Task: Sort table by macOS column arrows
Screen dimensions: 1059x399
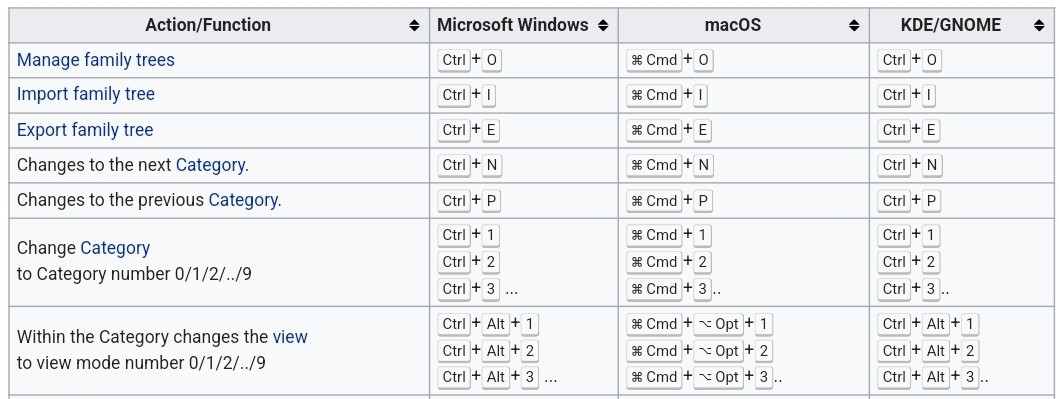Action: (x=854, y=26)
